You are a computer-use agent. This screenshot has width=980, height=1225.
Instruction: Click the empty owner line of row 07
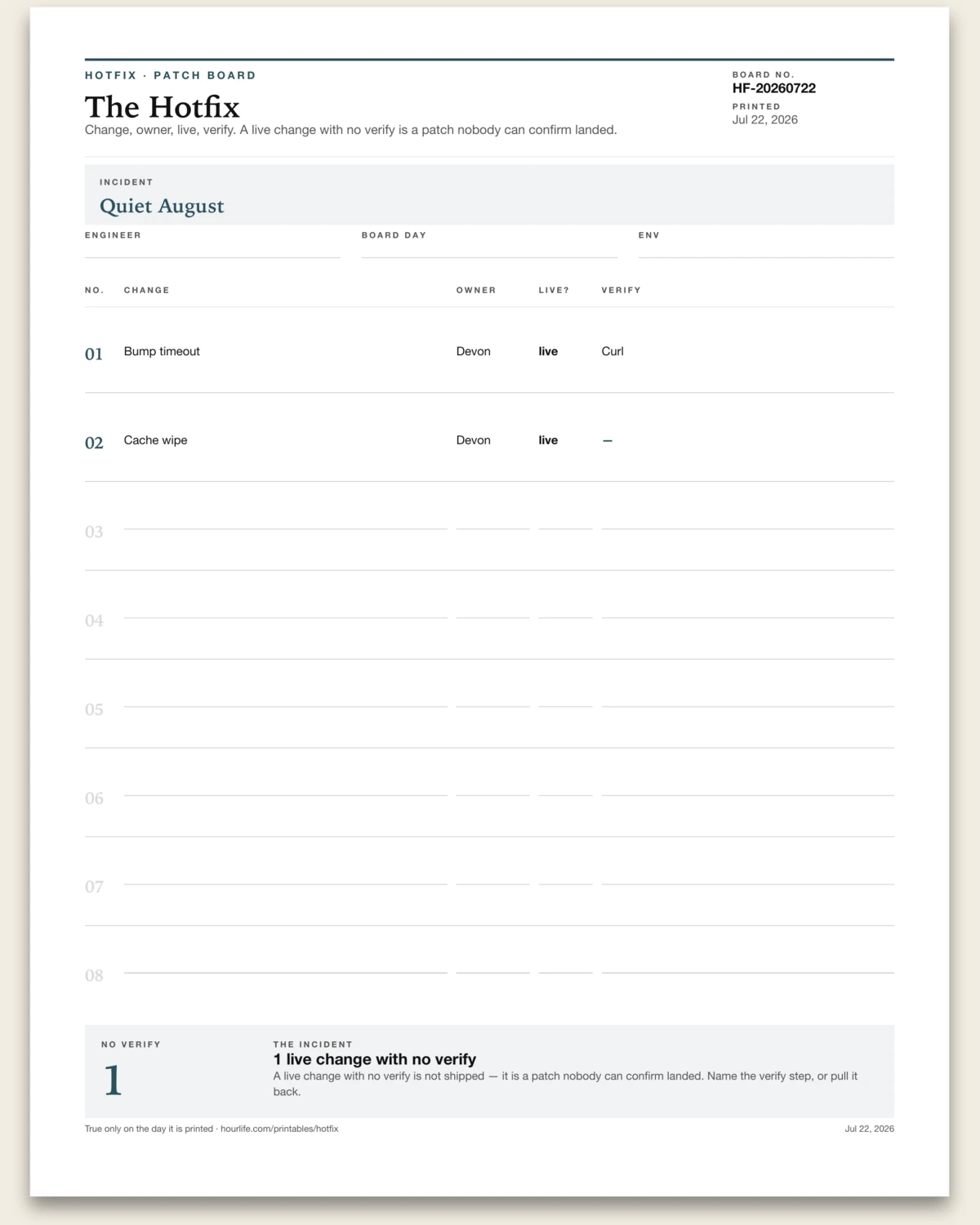click(492, 884)
